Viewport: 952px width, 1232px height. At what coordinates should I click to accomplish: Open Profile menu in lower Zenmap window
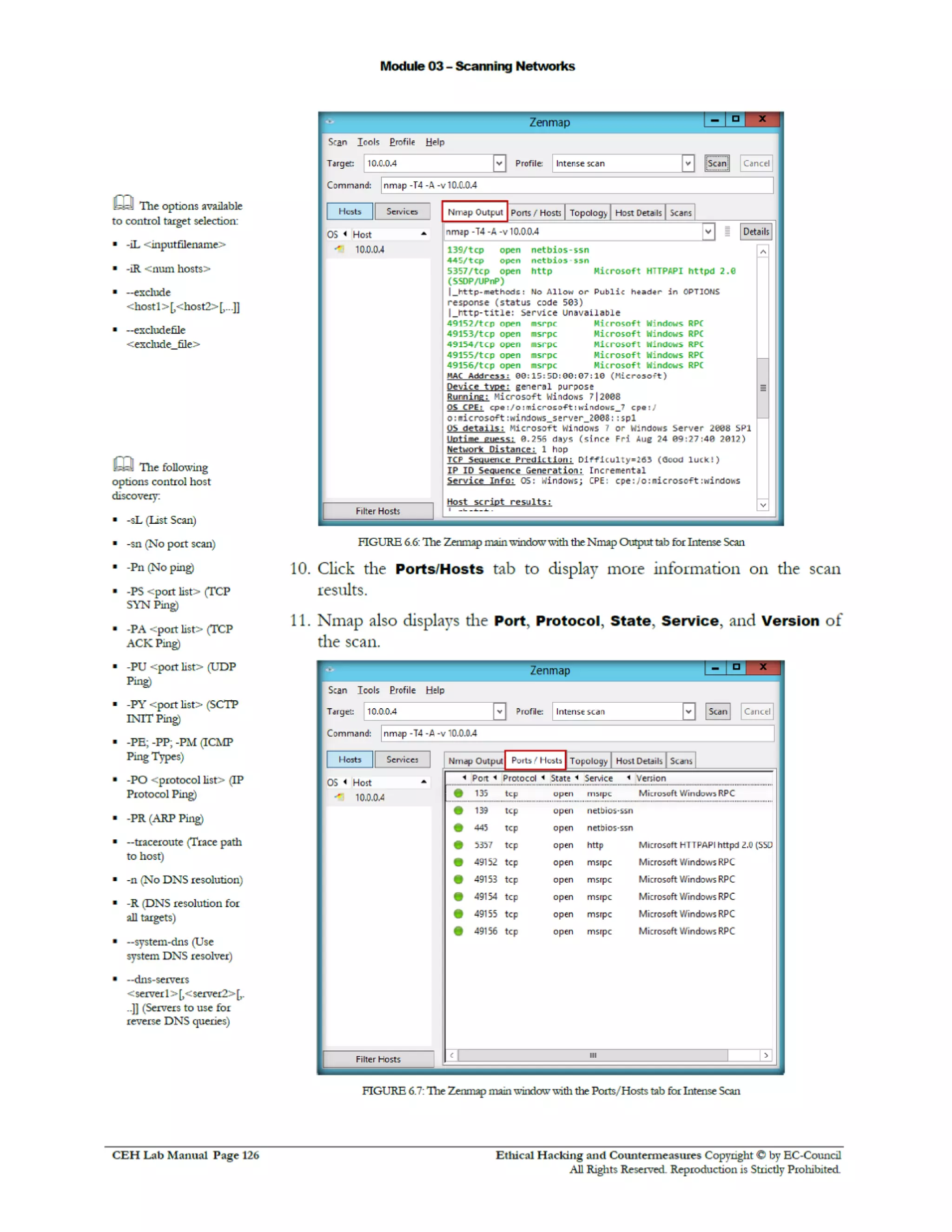403,690
